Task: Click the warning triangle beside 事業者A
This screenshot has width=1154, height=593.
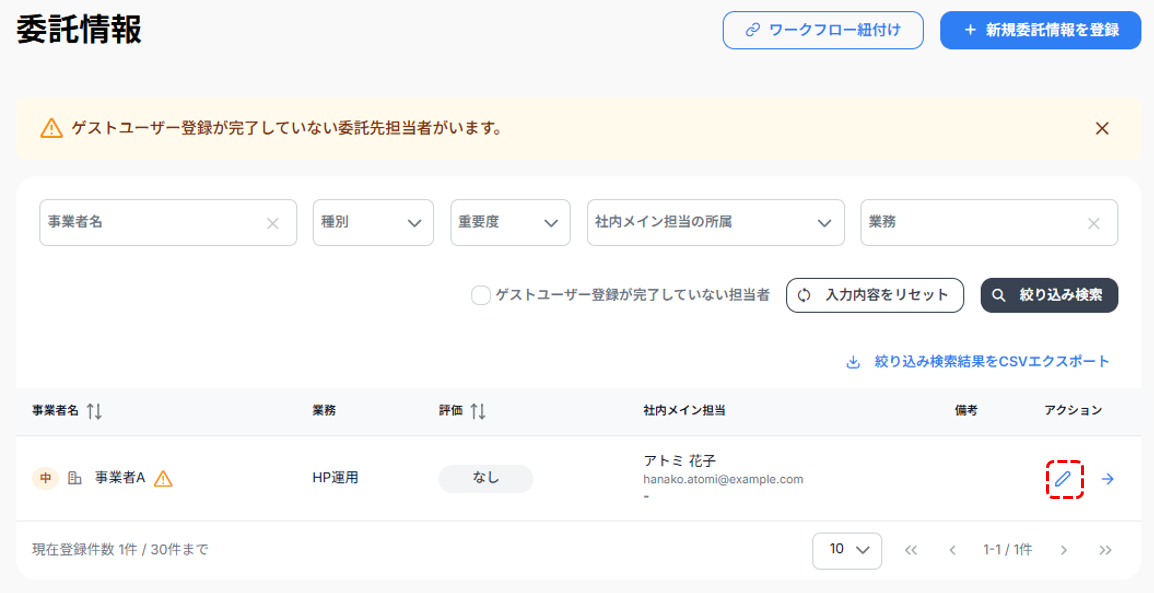Action: [164, 479]
